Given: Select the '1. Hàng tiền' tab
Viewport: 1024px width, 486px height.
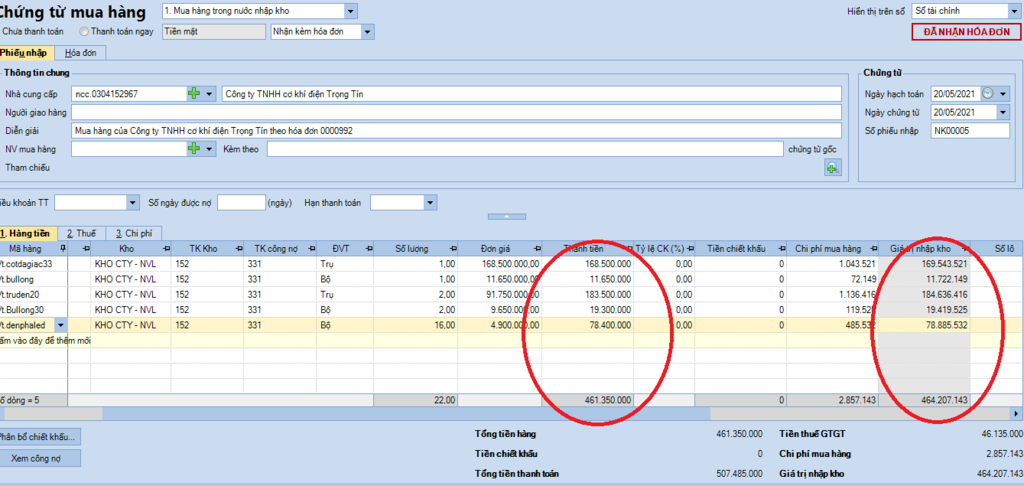Looking at the screenshot, I should (x=27, y=233).
